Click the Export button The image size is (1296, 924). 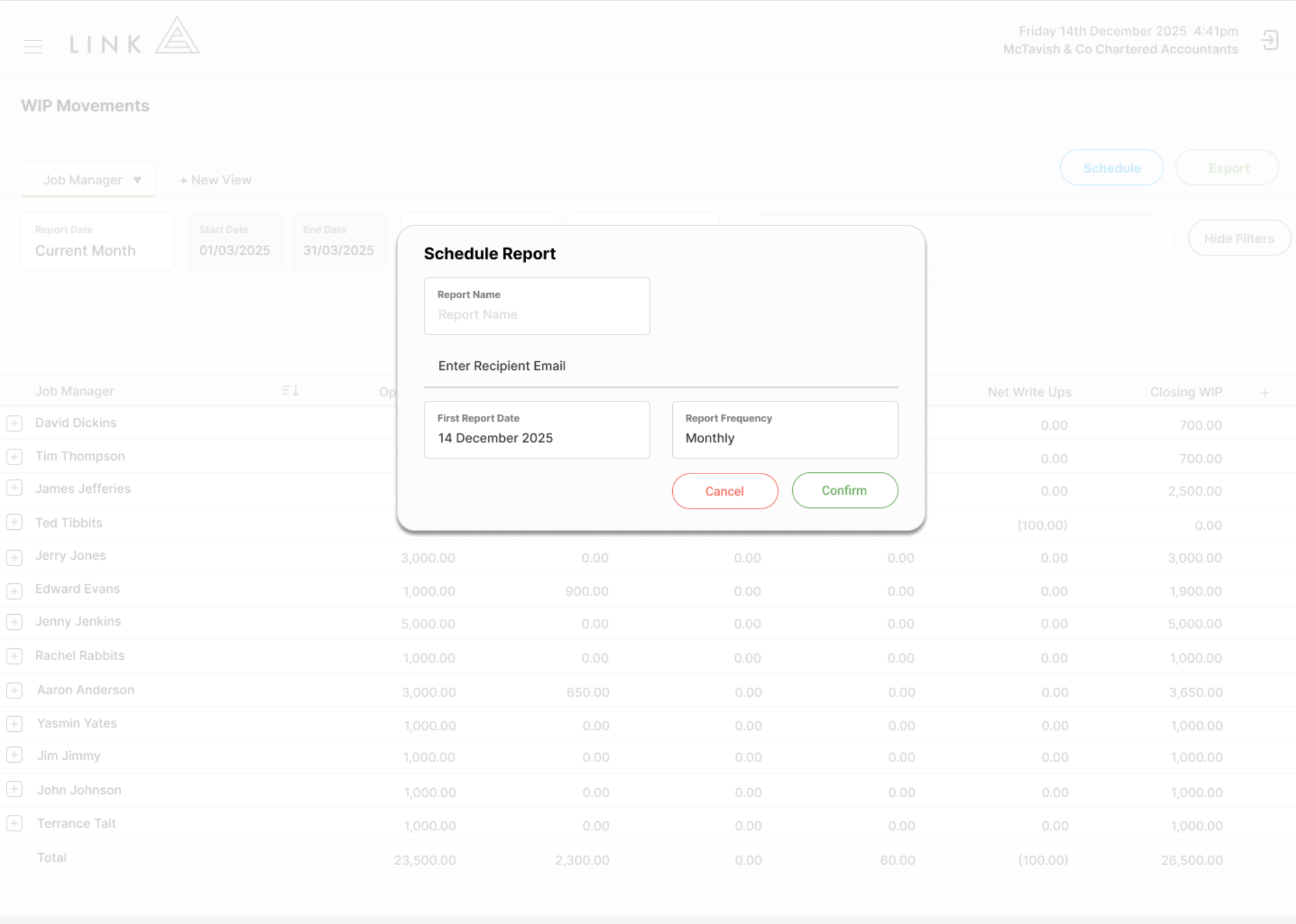click(1228, 168)
